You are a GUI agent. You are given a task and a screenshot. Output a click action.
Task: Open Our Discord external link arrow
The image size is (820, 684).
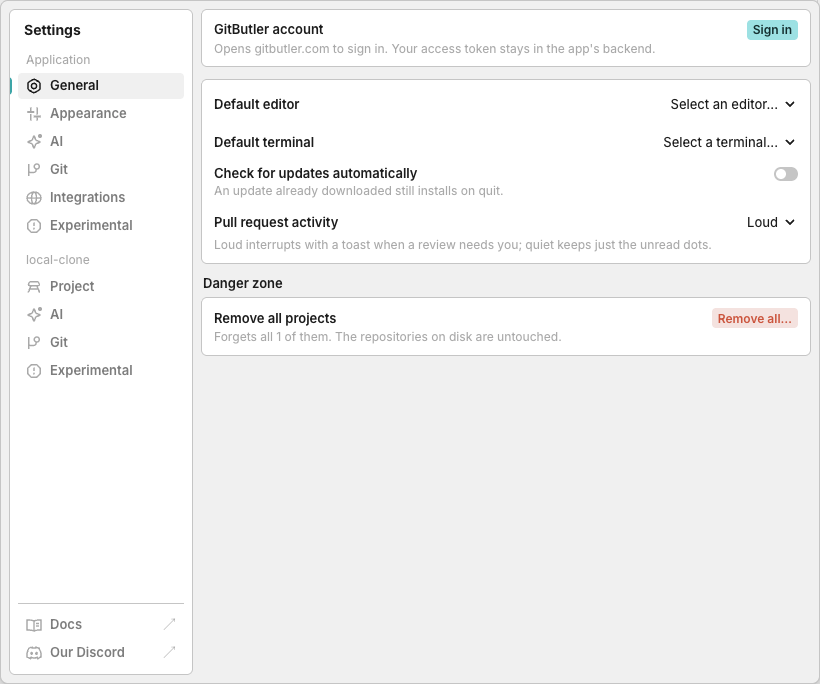(x=169, y=652)
